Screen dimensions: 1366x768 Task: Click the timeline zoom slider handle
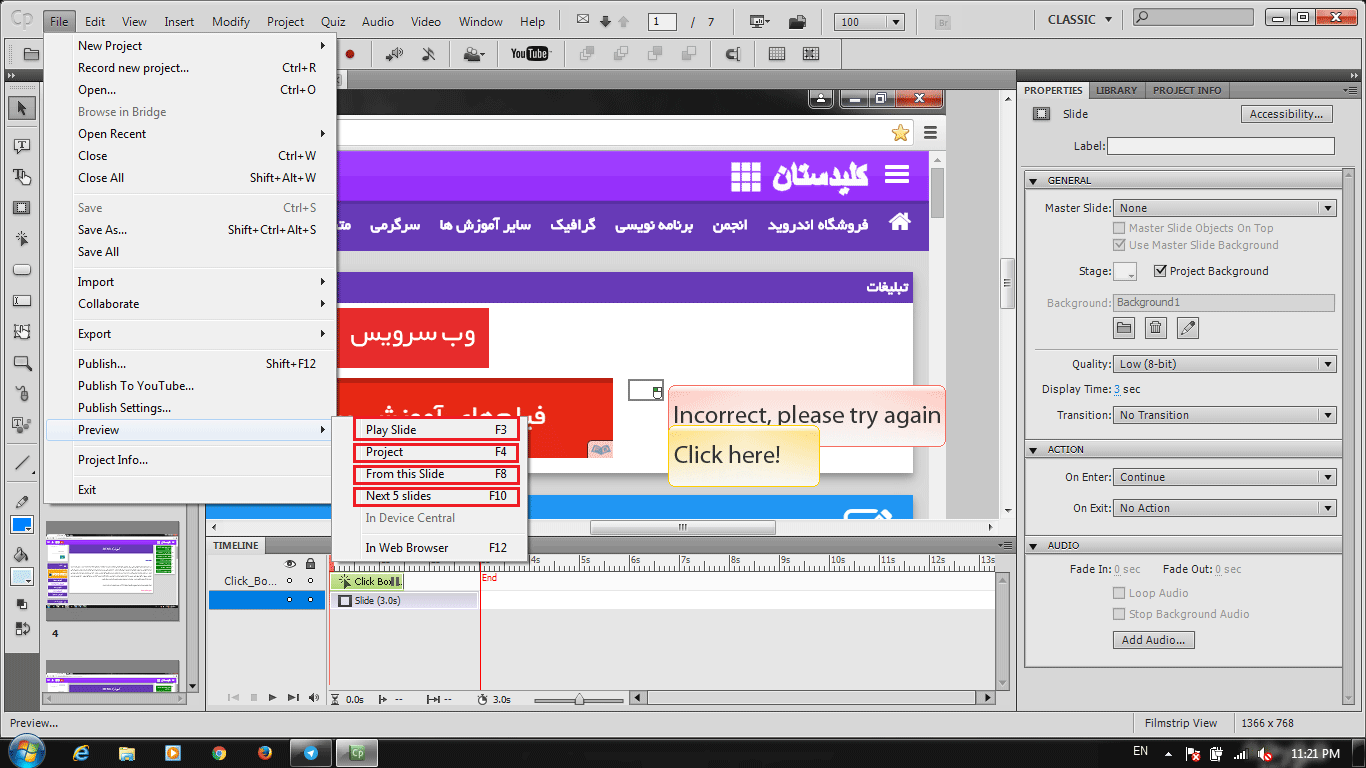pos(579,700)
